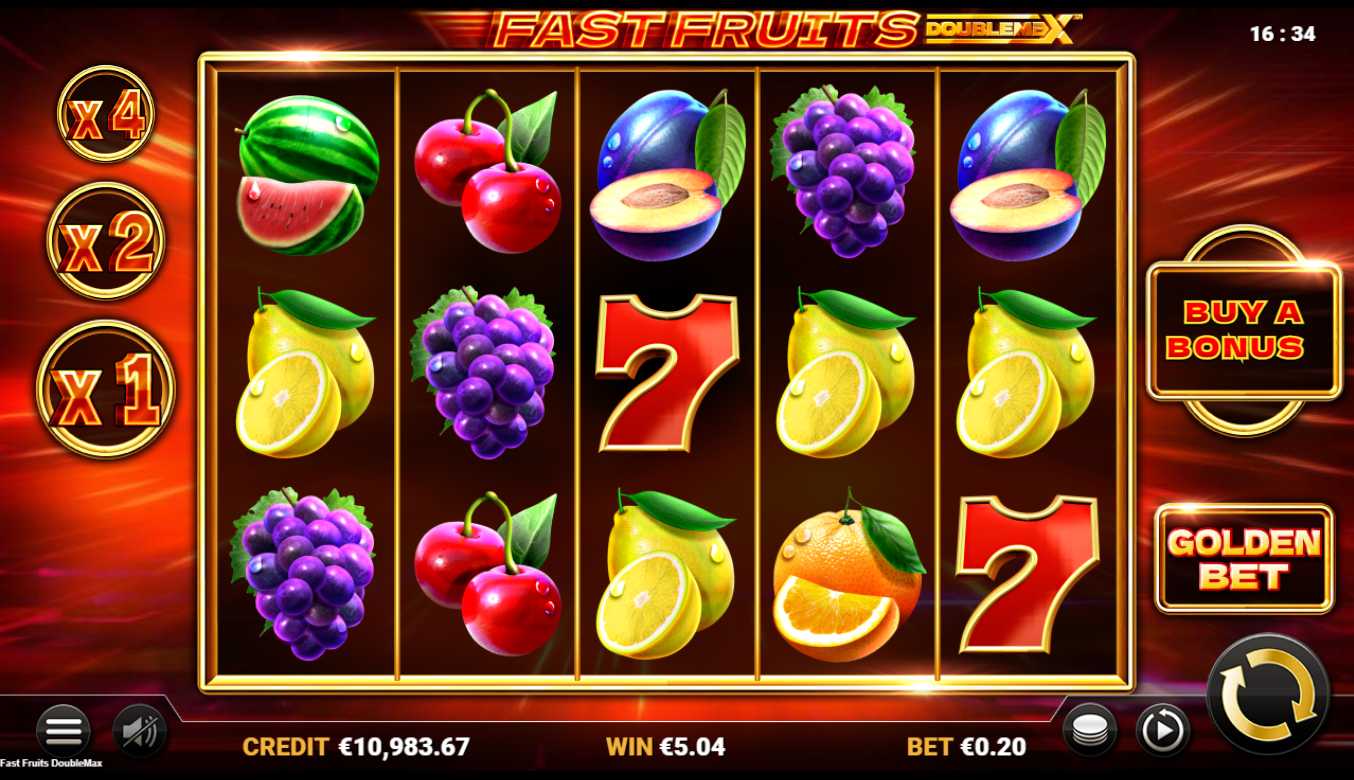Click the red 7 on the fifth reel
This screenshot has height=780, width=1354.
tap(1027, 572)
